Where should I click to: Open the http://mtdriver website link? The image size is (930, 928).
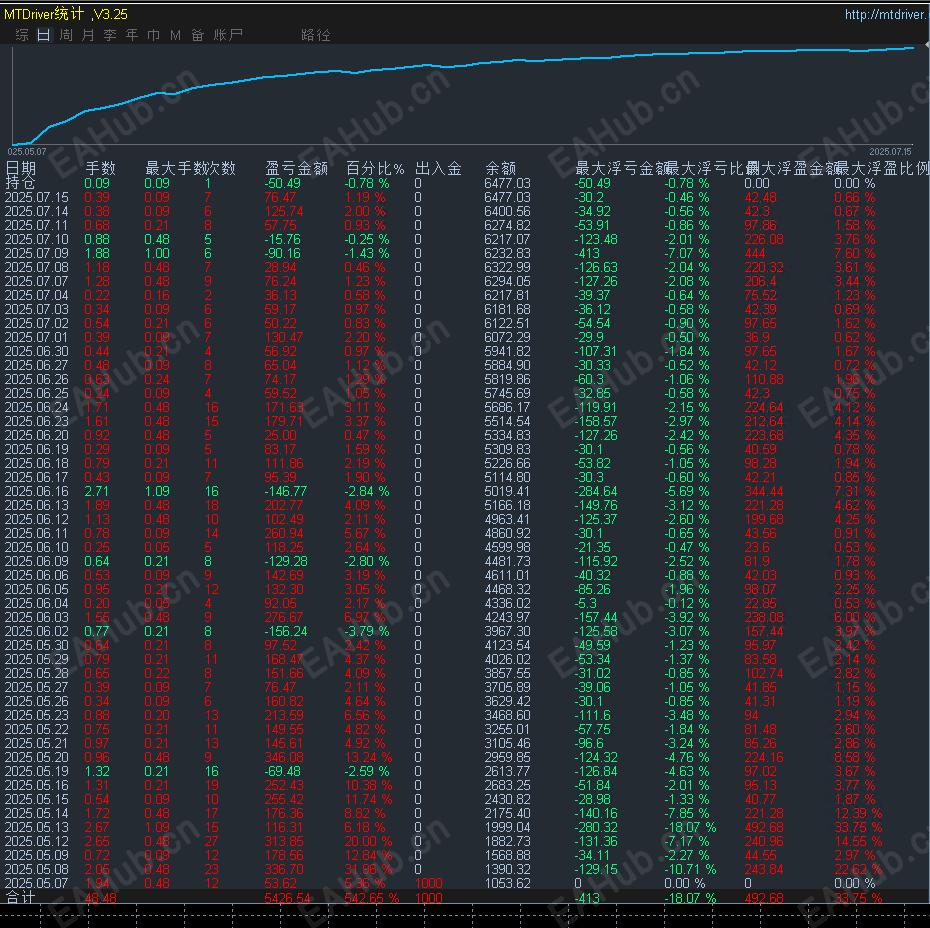click(886, 14)
